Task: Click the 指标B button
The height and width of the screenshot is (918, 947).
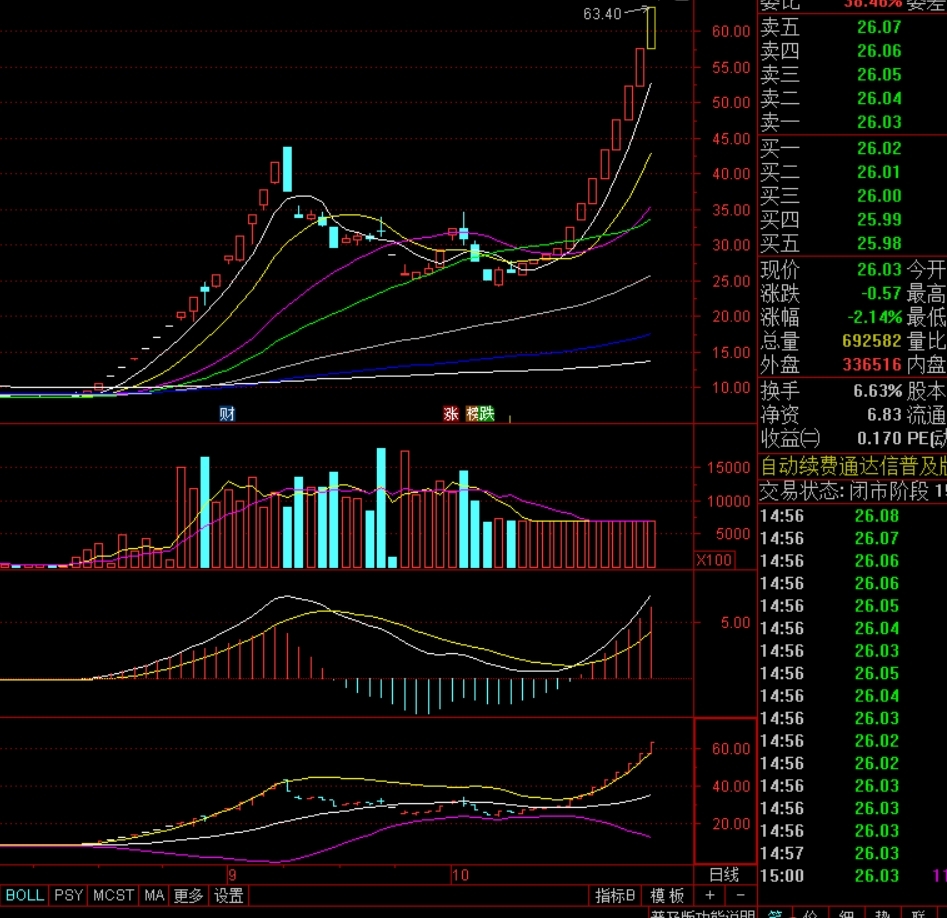Action: click(614, 895)
